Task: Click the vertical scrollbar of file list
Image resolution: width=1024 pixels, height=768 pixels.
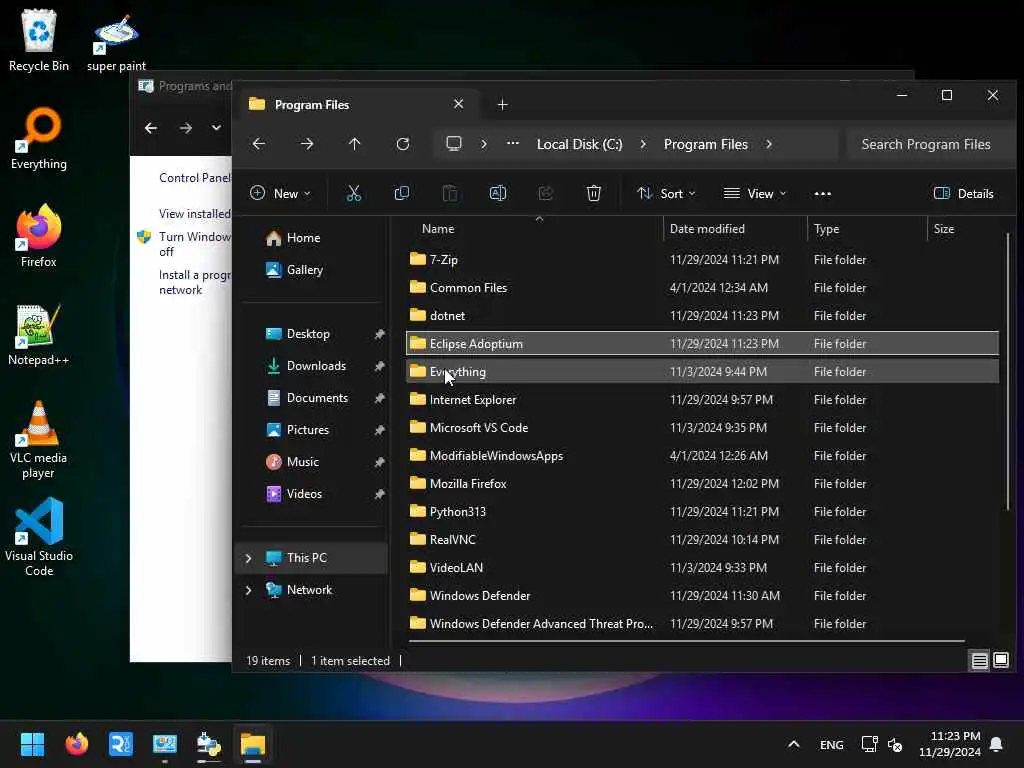Action: (1008, 372)
